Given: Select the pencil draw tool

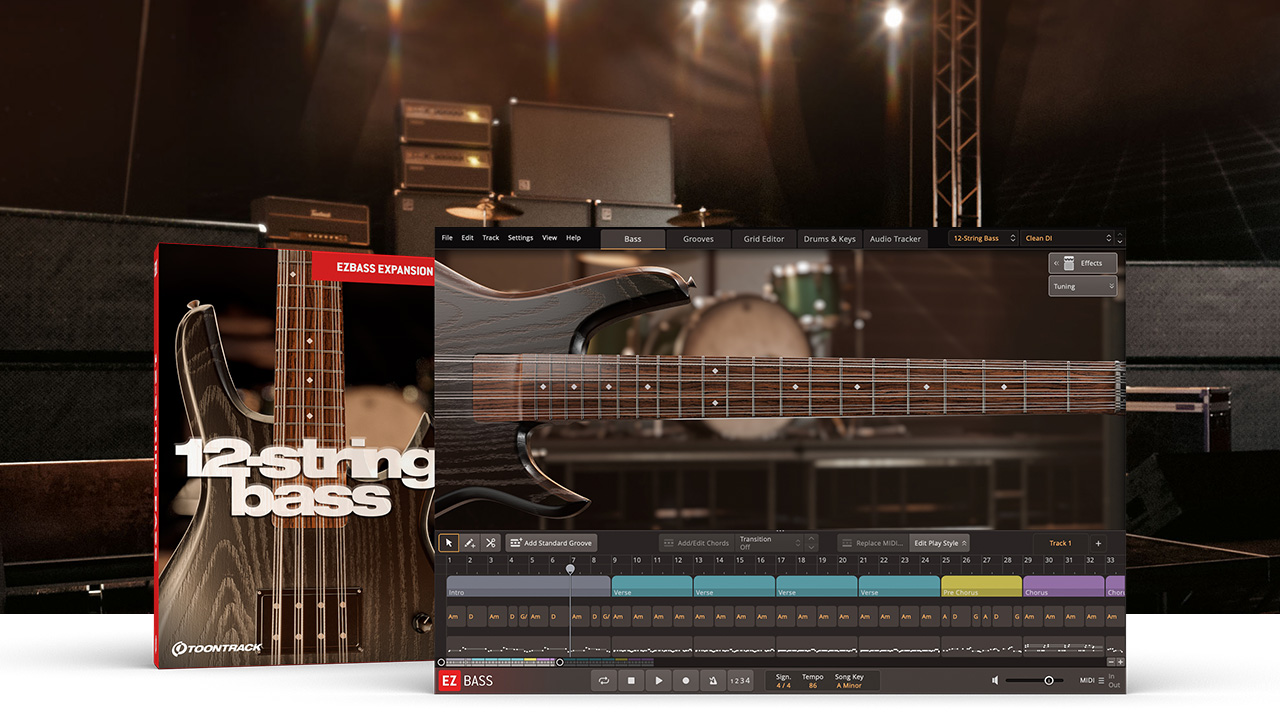Looking at the screenshot, I should [x=470, y=543].
